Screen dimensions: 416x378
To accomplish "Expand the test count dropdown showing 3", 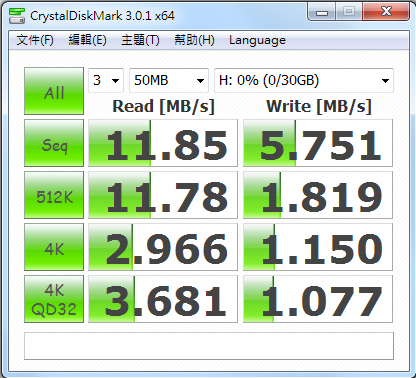I will click(x=106, y=80).
